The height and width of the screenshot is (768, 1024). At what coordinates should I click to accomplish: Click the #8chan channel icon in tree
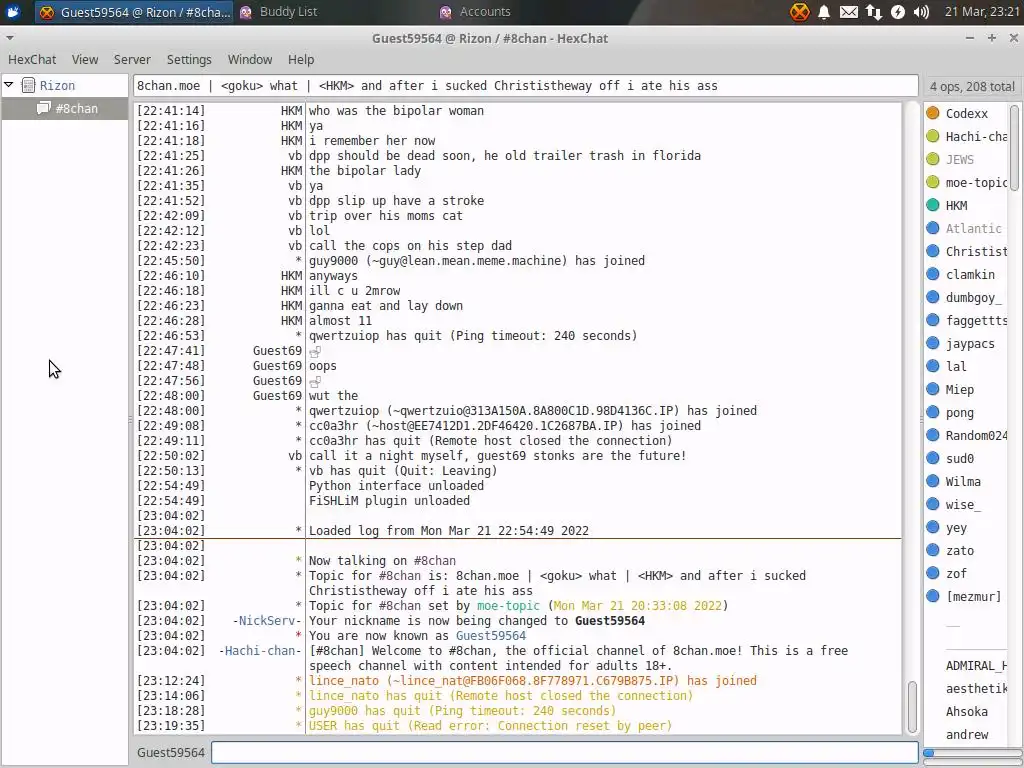tap(43, 108)
